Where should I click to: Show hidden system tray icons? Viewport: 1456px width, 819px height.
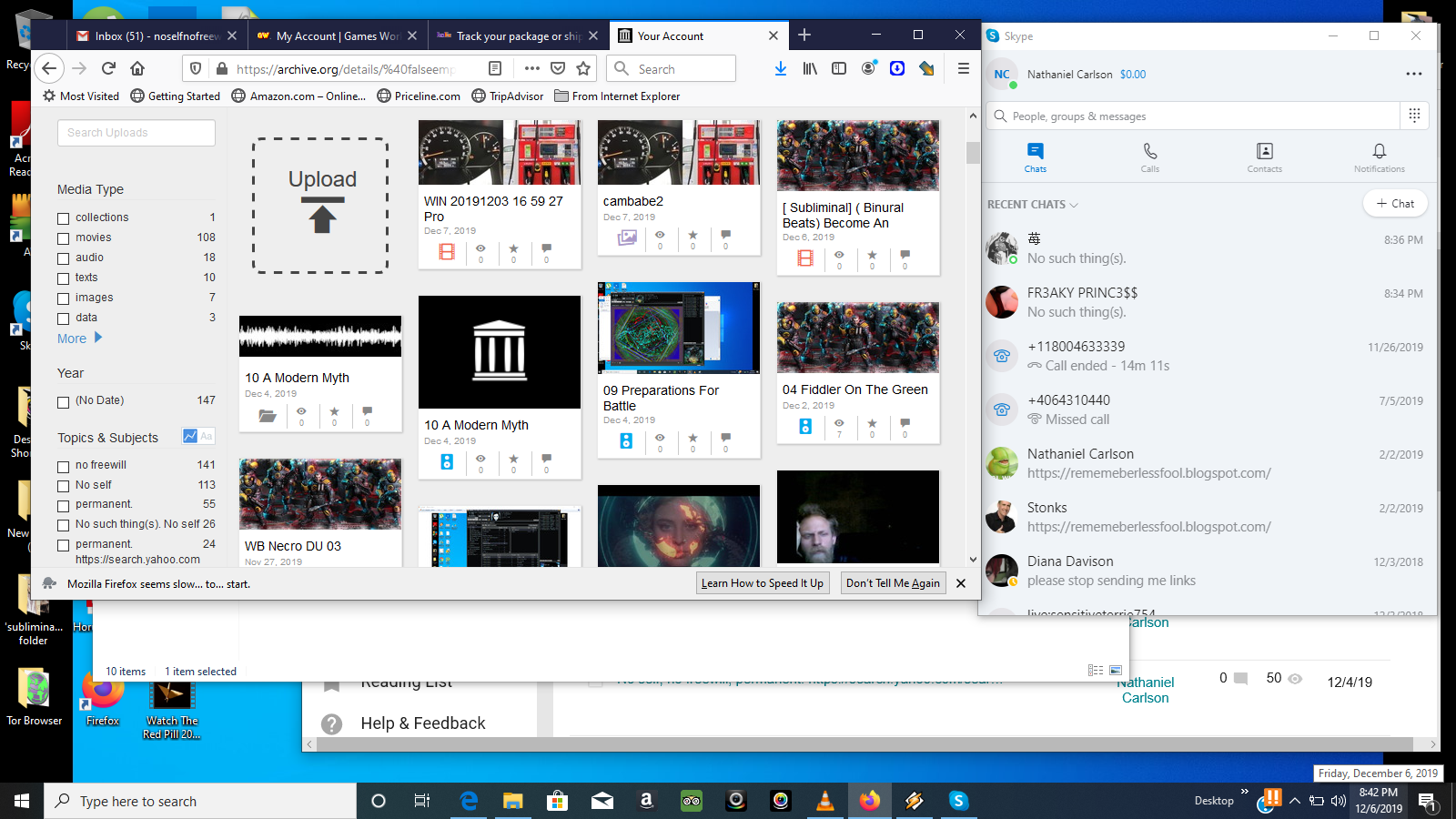[x=1294, y=801]
